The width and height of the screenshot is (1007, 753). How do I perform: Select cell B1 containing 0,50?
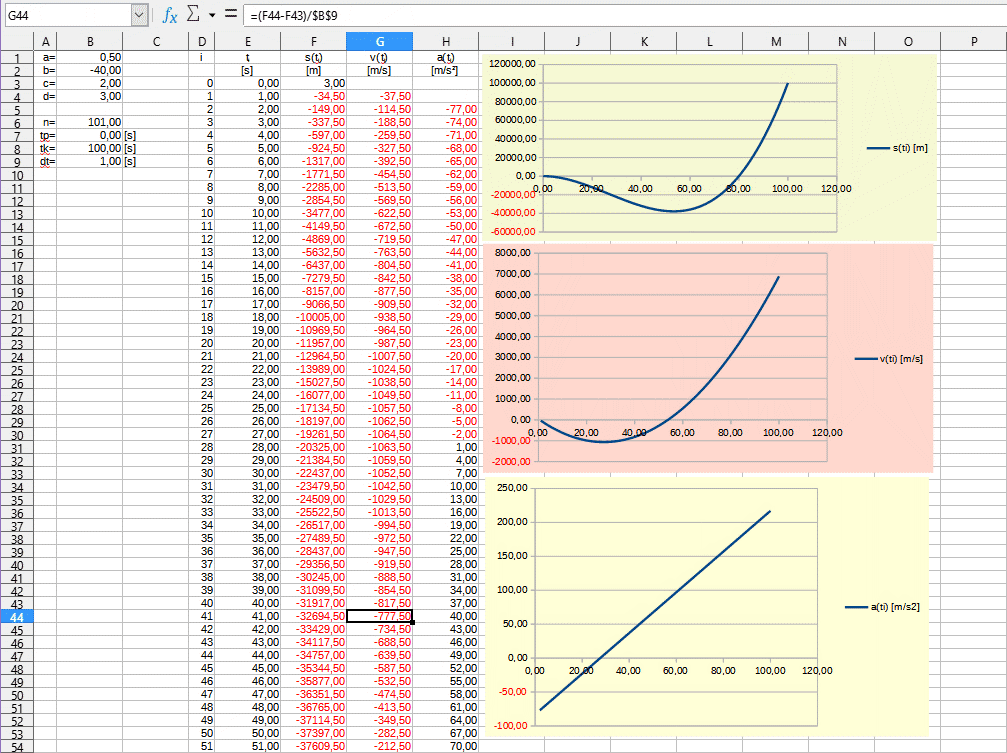click(90, 58)
